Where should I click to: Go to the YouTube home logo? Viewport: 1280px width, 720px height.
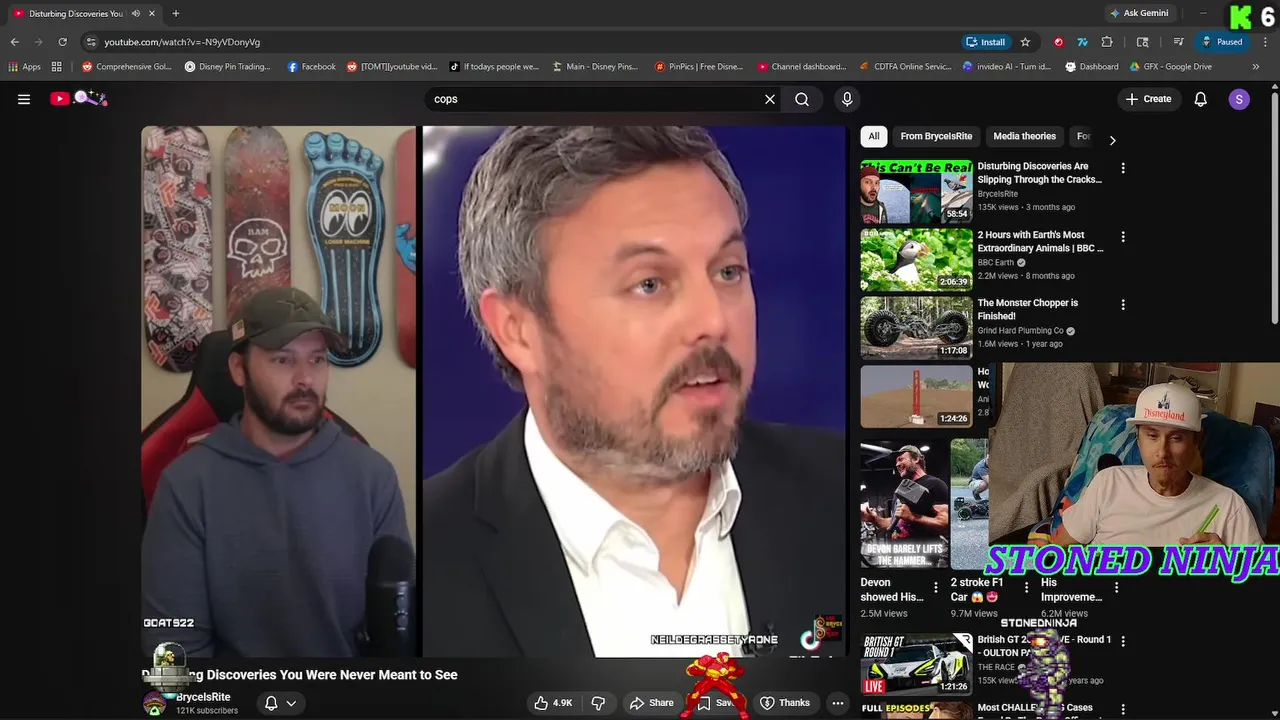(x=79, y=98)
